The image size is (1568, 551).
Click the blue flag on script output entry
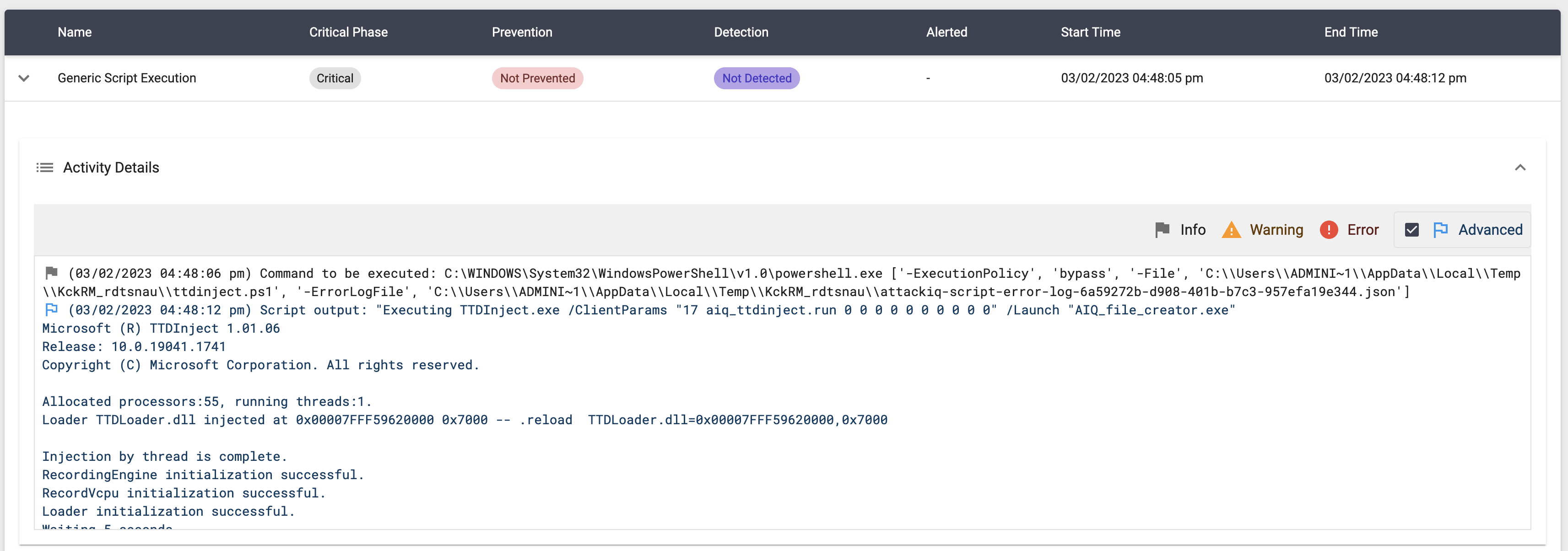52,309
